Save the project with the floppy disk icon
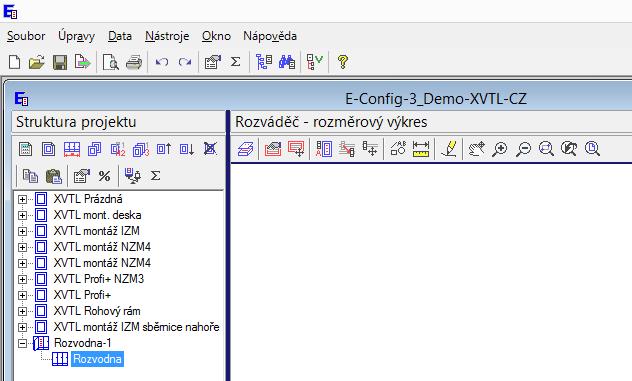 point(60,62)
